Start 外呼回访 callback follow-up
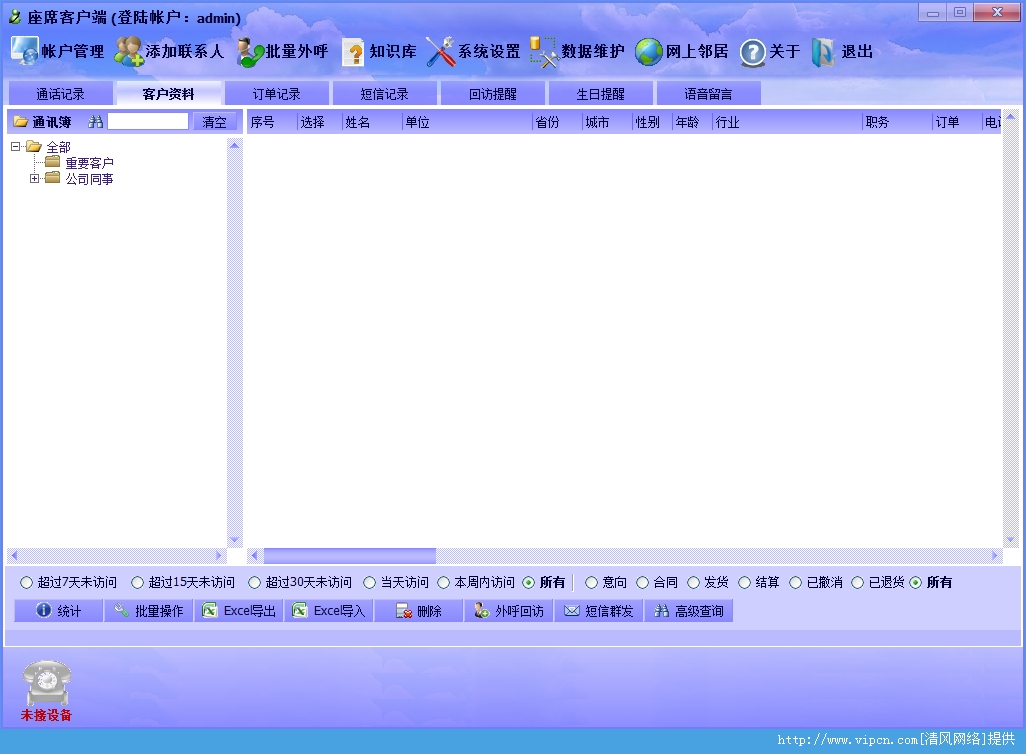1026x754 pixels. click(509, 611)
